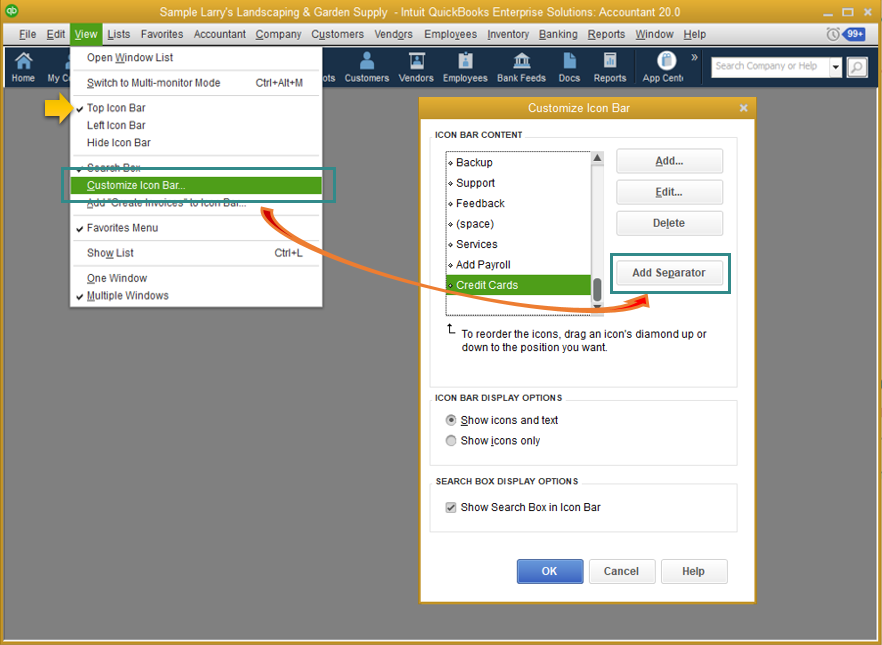
Task: Choose Left Icon Bar option
Action: coord(196,125)
